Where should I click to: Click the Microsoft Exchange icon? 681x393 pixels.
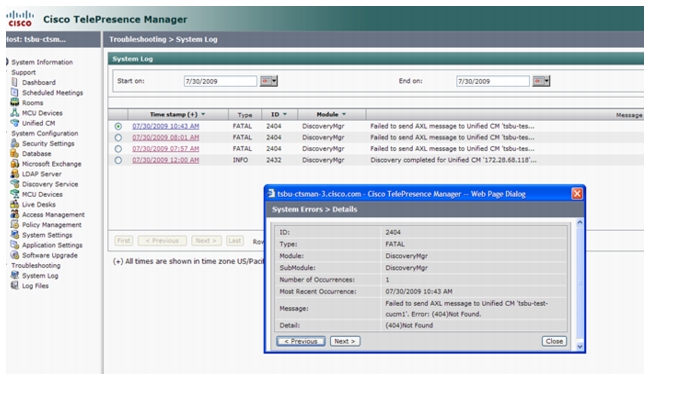click(15, 164)
